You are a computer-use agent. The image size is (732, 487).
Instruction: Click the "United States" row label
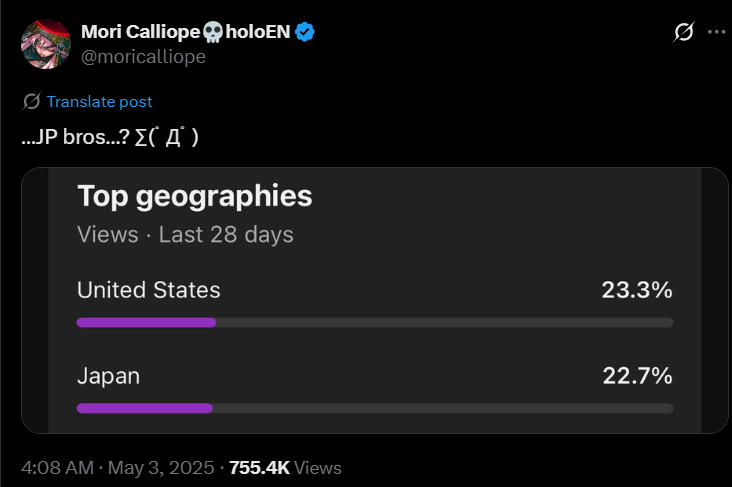149,290
